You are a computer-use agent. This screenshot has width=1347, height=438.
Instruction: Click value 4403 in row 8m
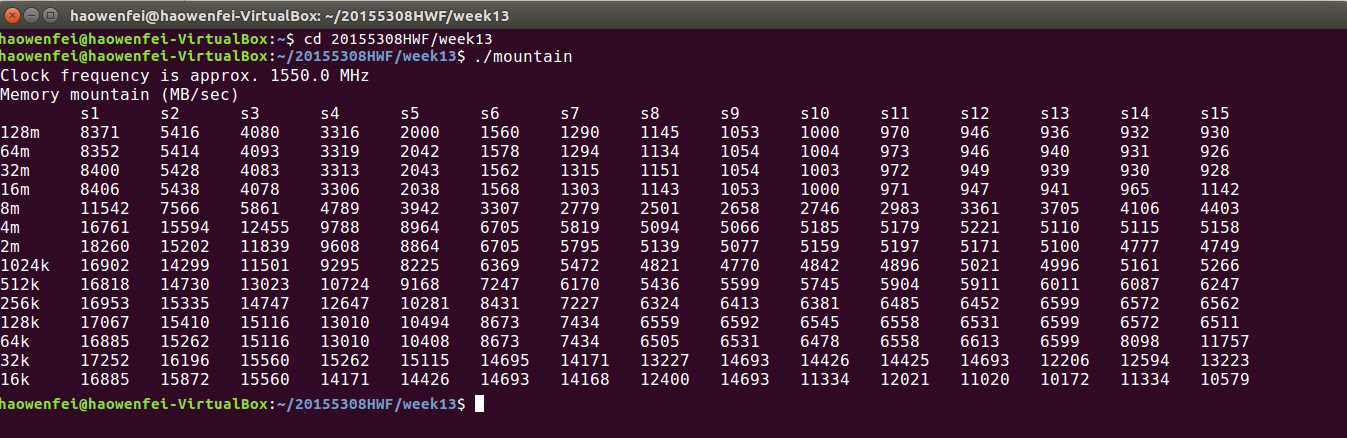[1220, 209]
